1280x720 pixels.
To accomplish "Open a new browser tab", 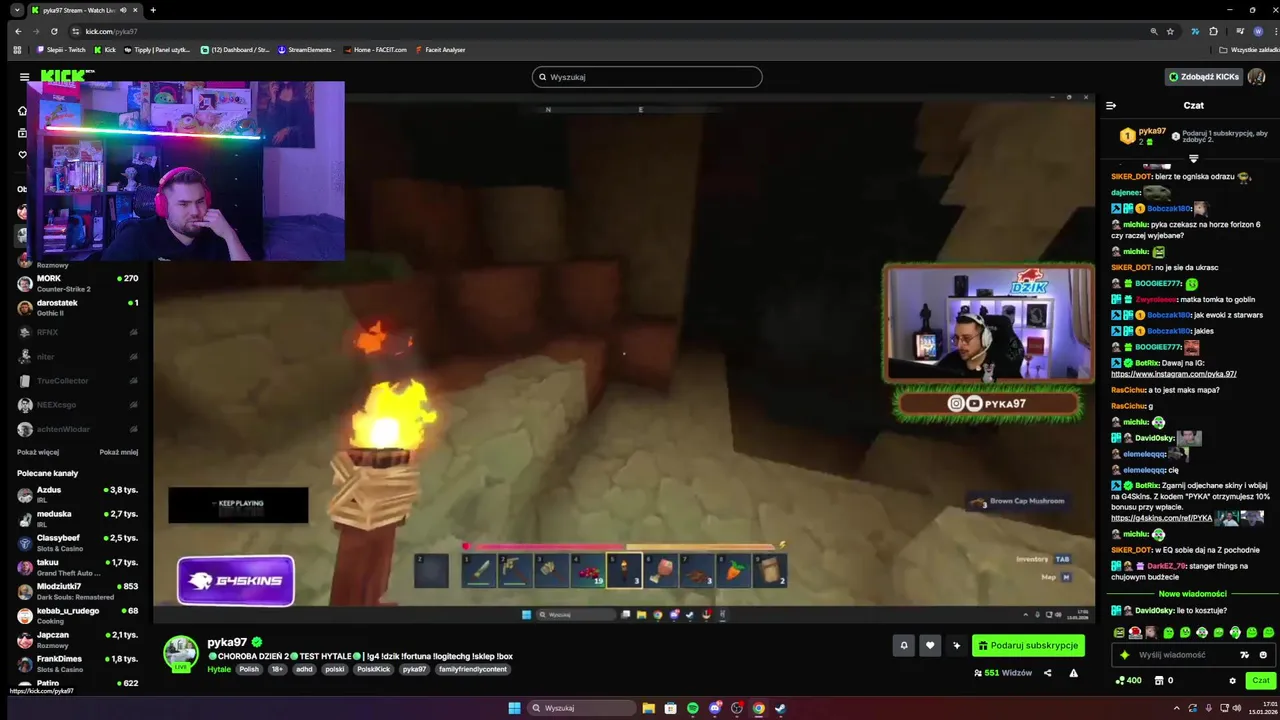I will [153, 10].
